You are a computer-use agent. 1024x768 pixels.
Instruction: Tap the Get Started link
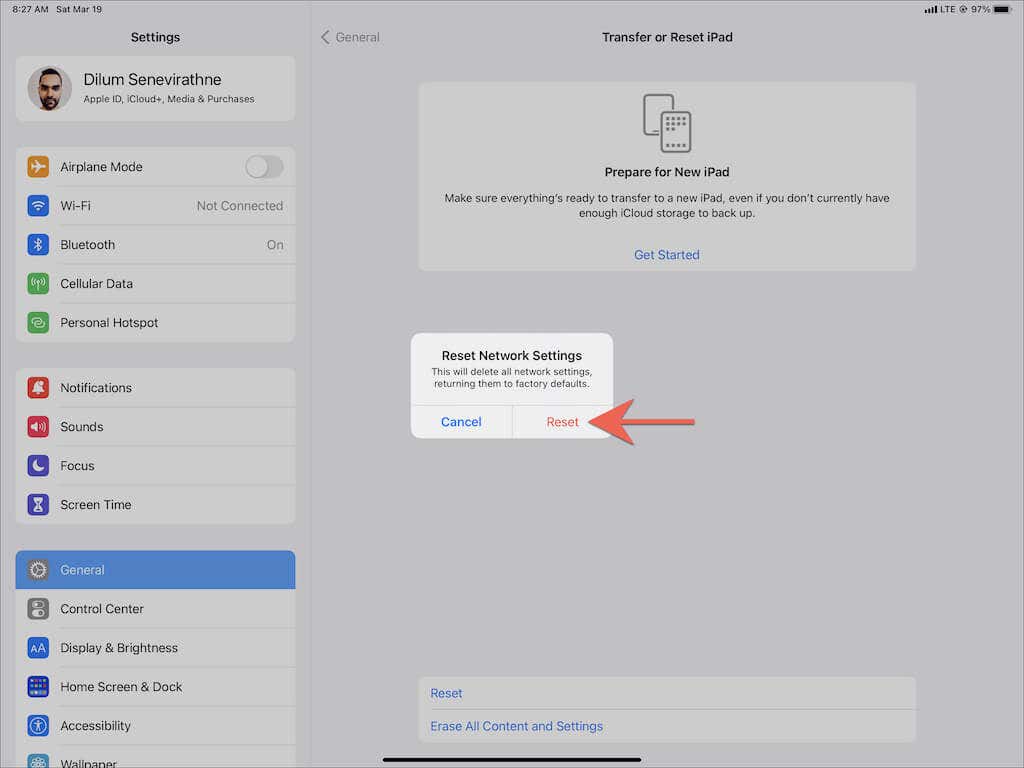[x=667, y=255]
